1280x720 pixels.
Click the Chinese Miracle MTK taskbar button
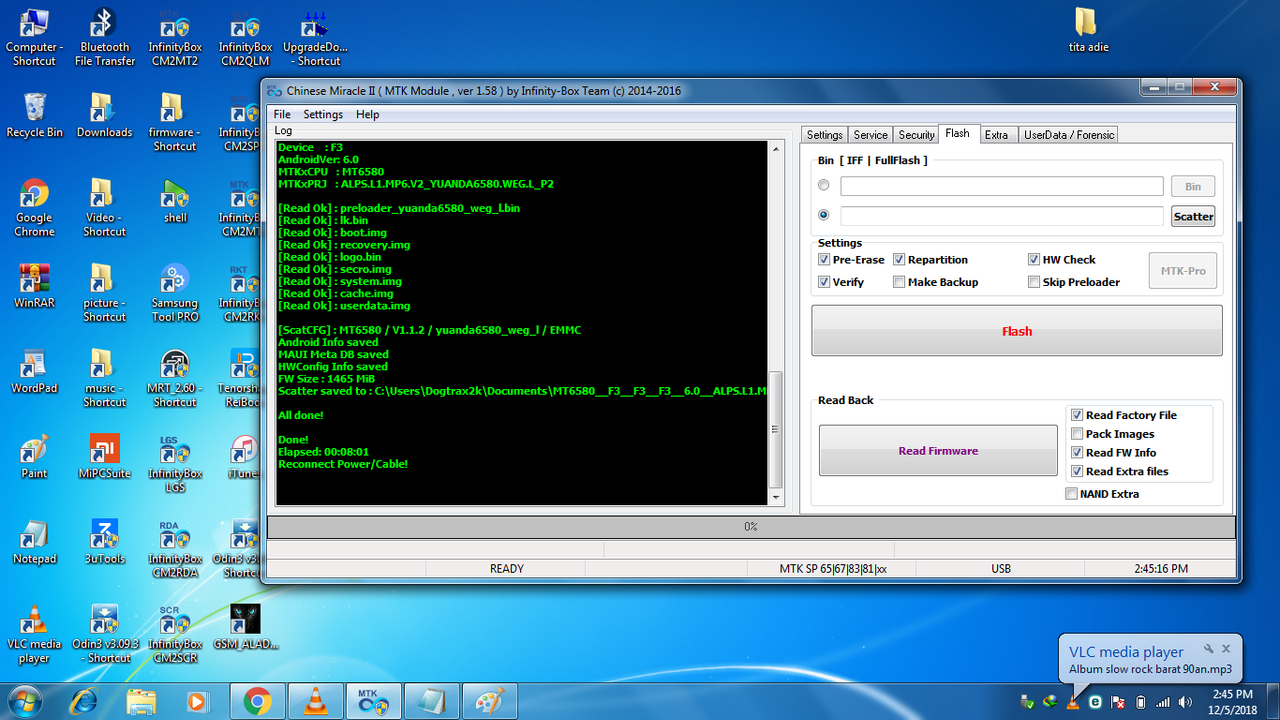(374, 702)
